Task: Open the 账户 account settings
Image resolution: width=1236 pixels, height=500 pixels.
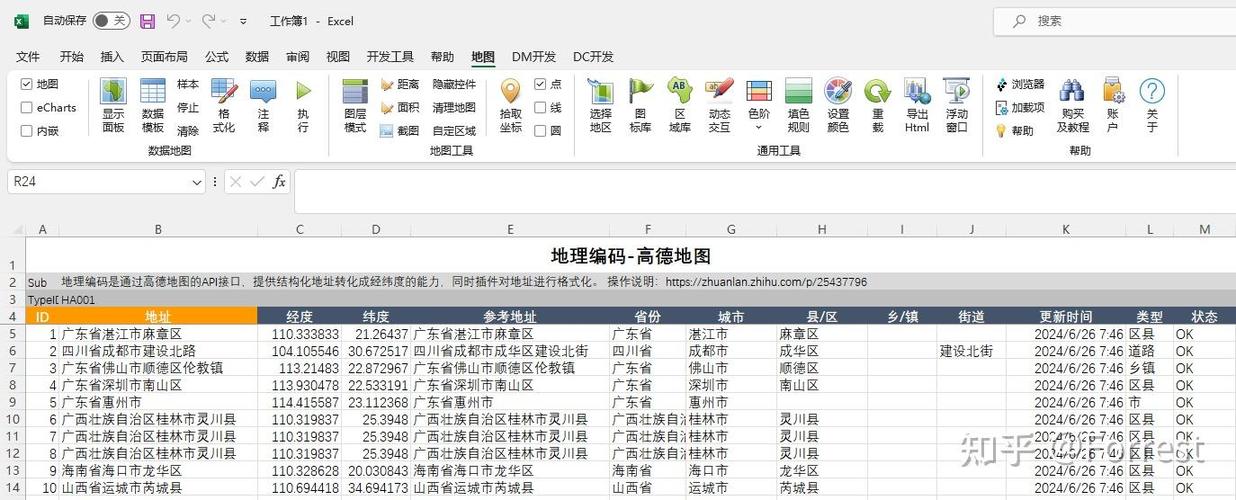Action: point(1113,106)
